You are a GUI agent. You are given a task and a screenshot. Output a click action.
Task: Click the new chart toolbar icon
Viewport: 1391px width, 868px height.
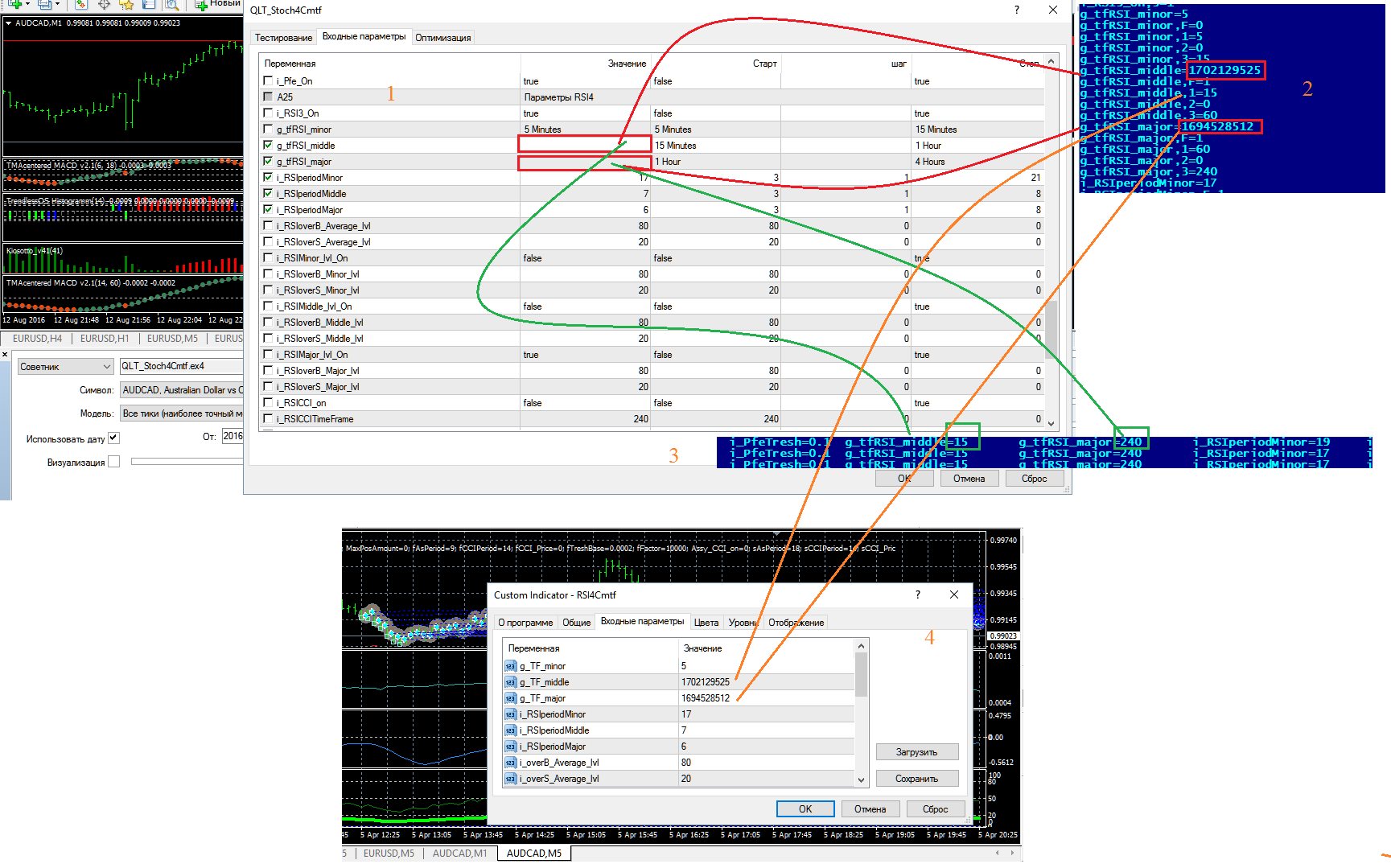click(x=14, y=4)
